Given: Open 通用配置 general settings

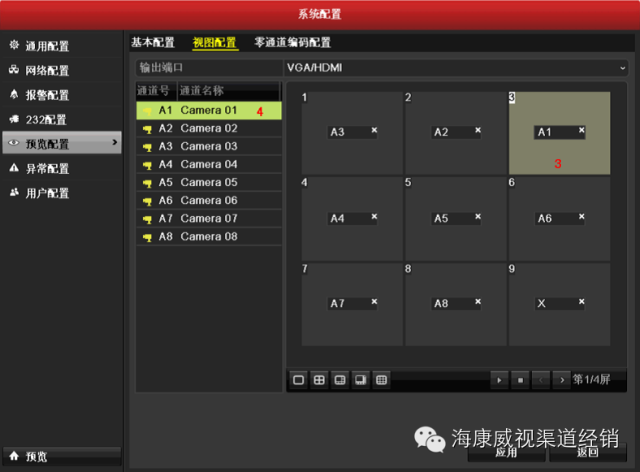Looking at the screenshot, I should pyautogui.click(x=61, y=46).
